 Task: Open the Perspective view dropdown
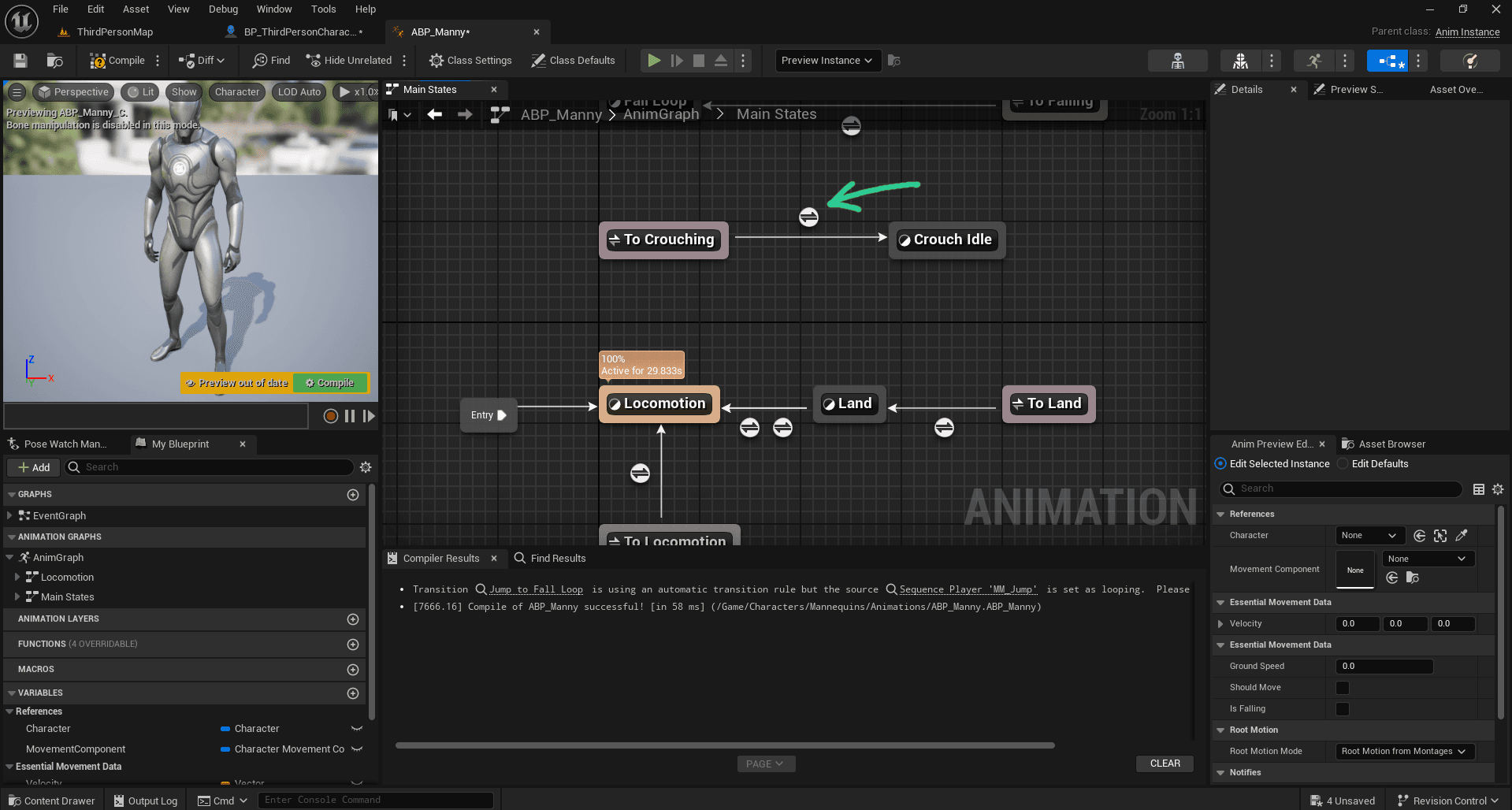coord(73,92)
